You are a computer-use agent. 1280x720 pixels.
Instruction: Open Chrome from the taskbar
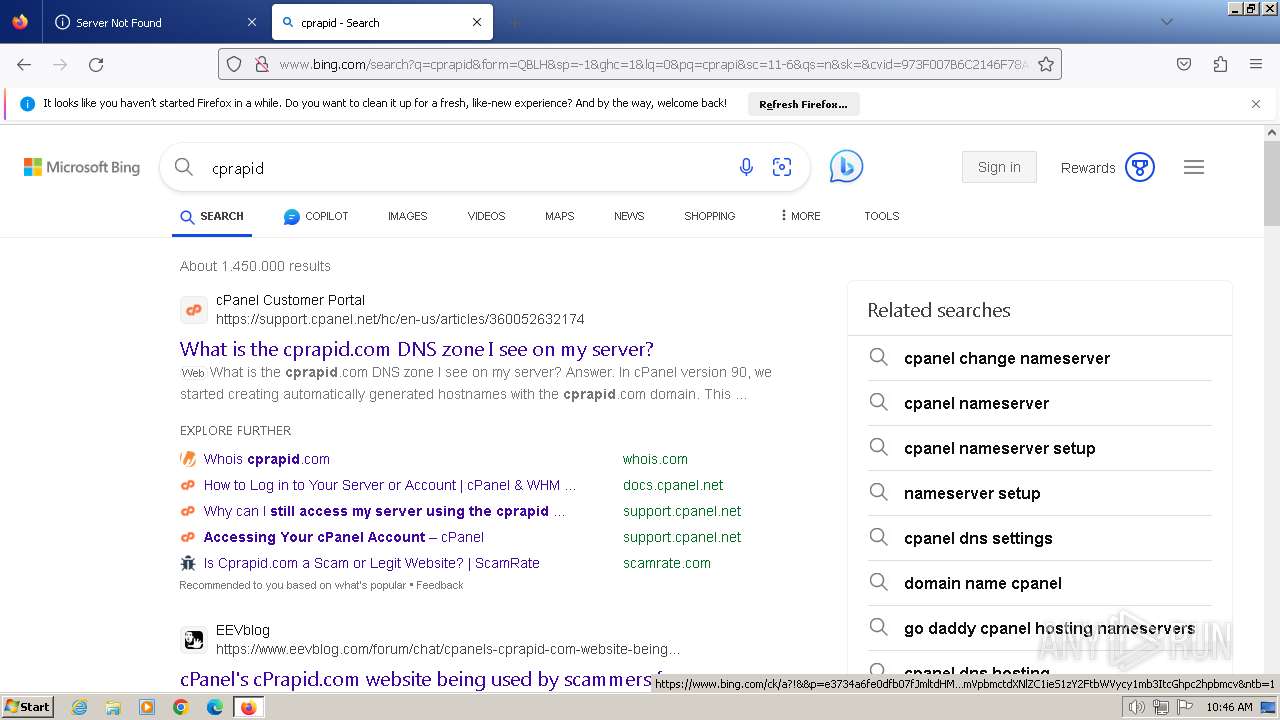point(181,707)
